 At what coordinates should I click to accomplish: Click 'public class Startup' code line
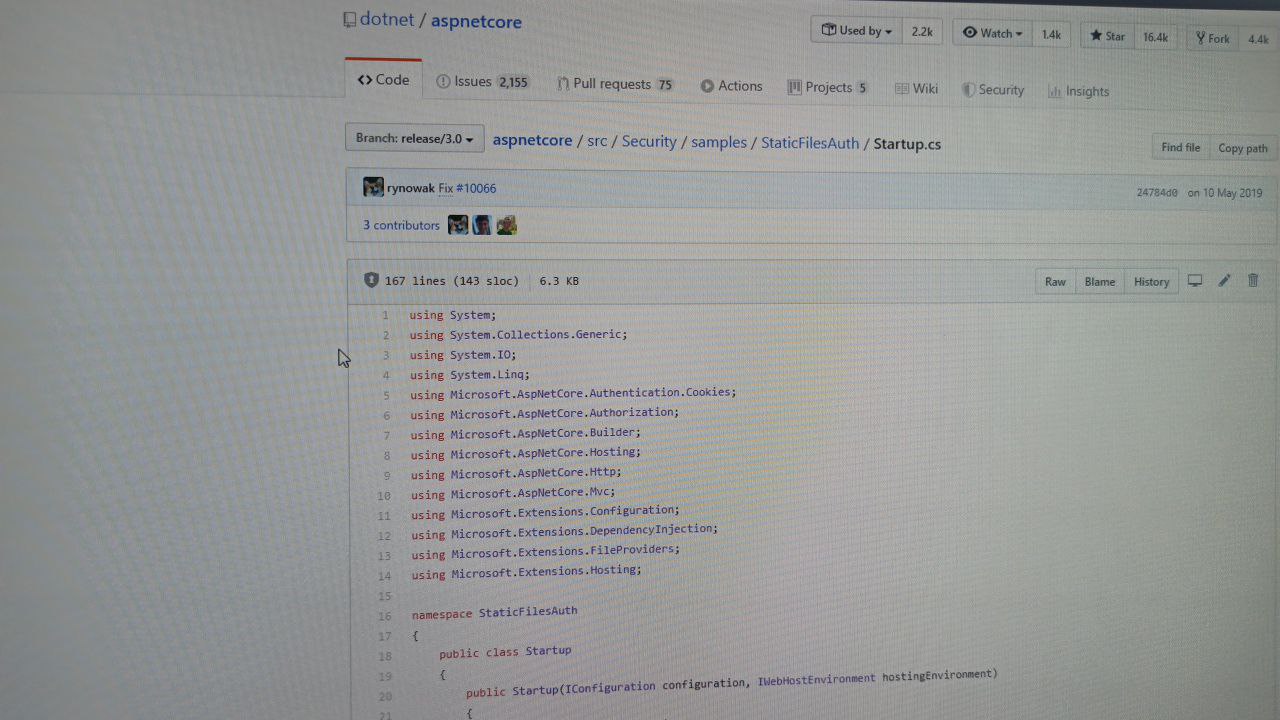pos(505,651)
